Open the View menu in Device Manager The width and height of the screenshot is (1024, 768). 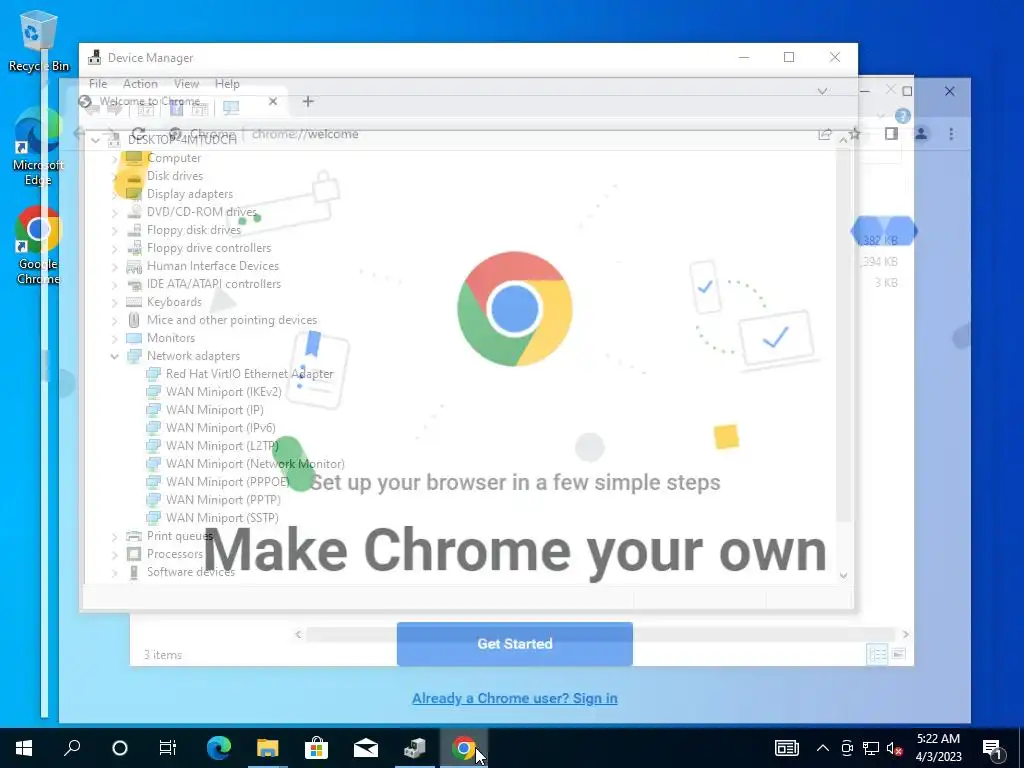[x=186, y=84]
